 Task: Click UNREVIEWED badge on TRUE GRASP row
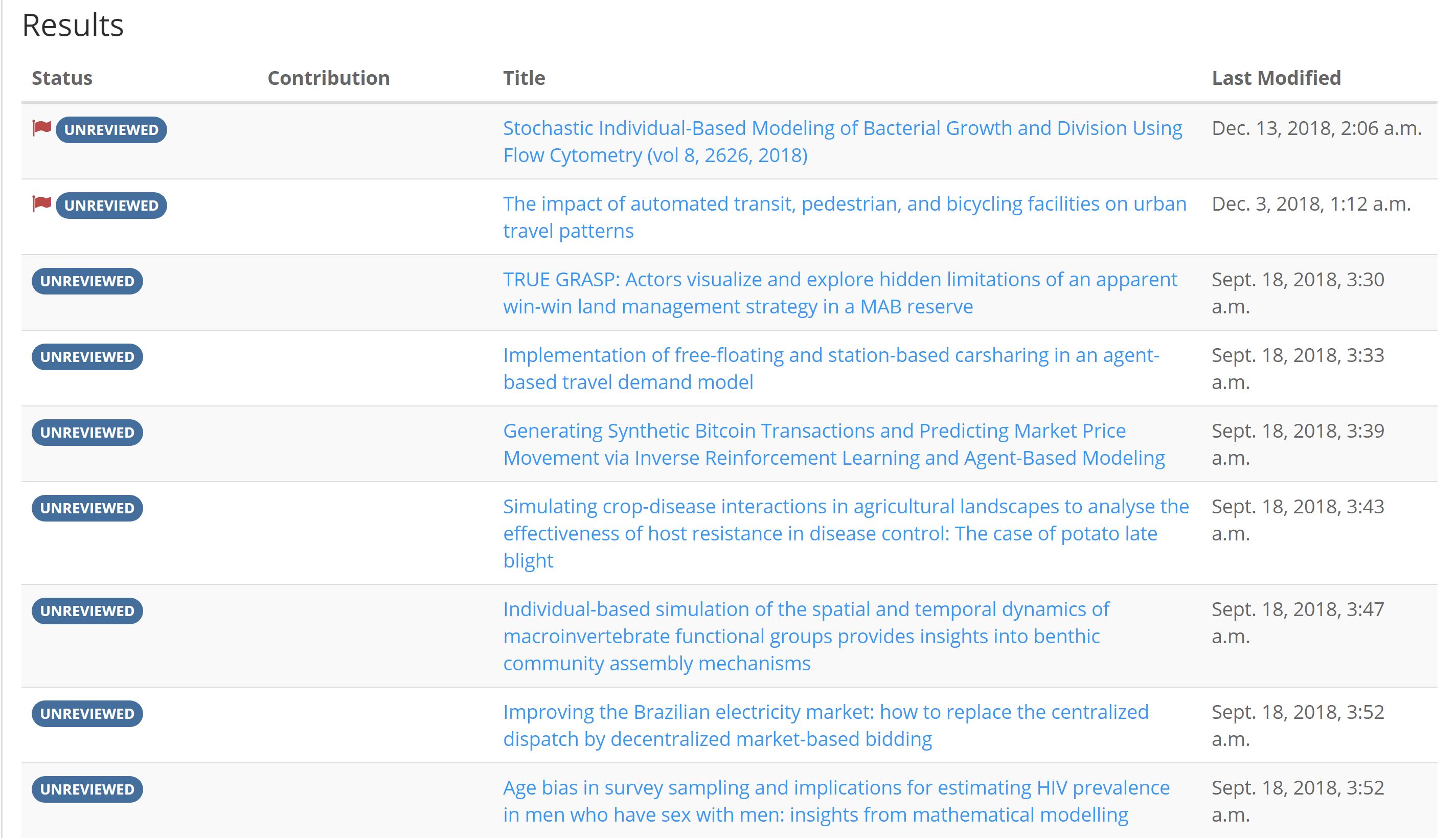(x=87, y=281)
